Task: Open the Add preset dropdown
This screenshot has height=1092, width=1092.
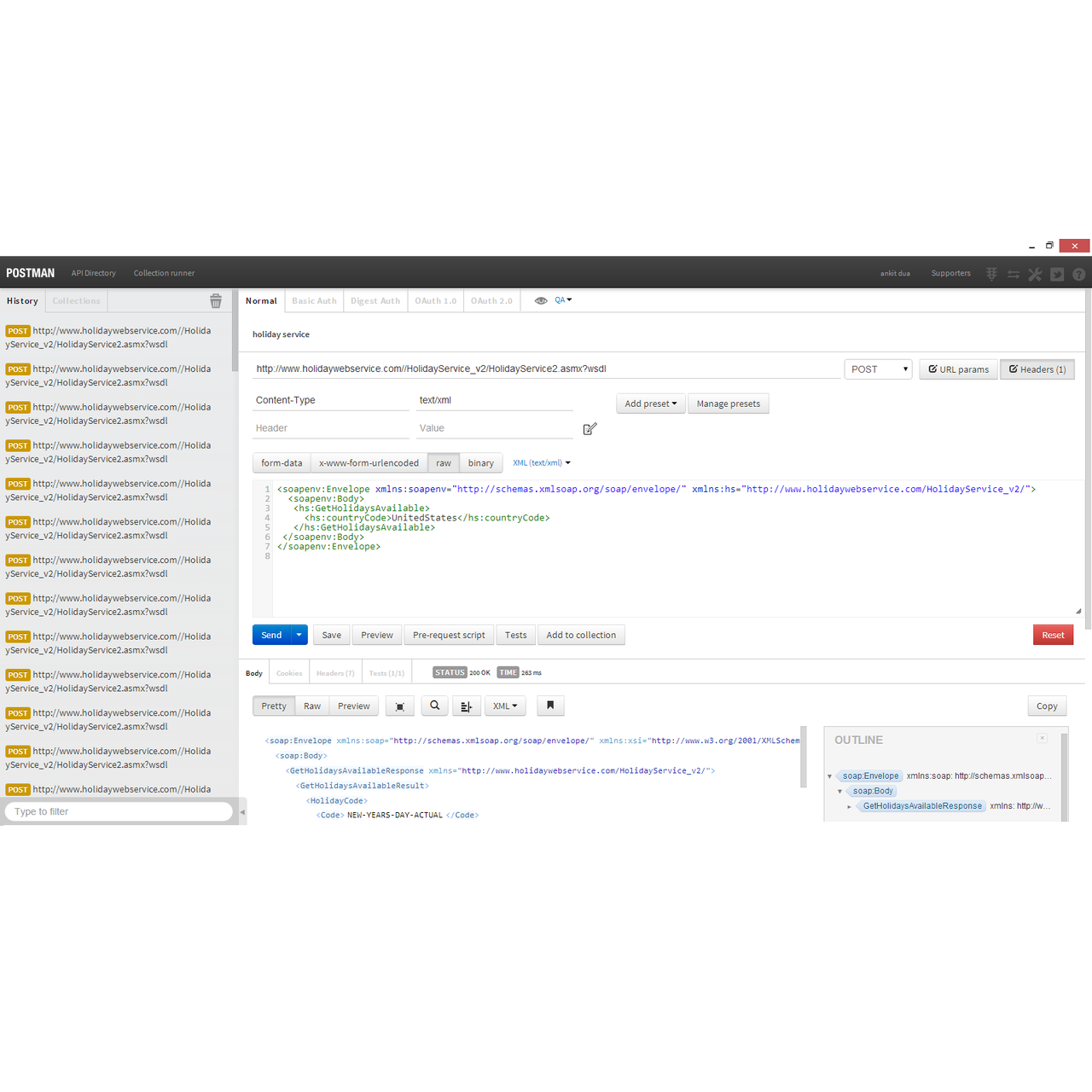Action: 650,404
